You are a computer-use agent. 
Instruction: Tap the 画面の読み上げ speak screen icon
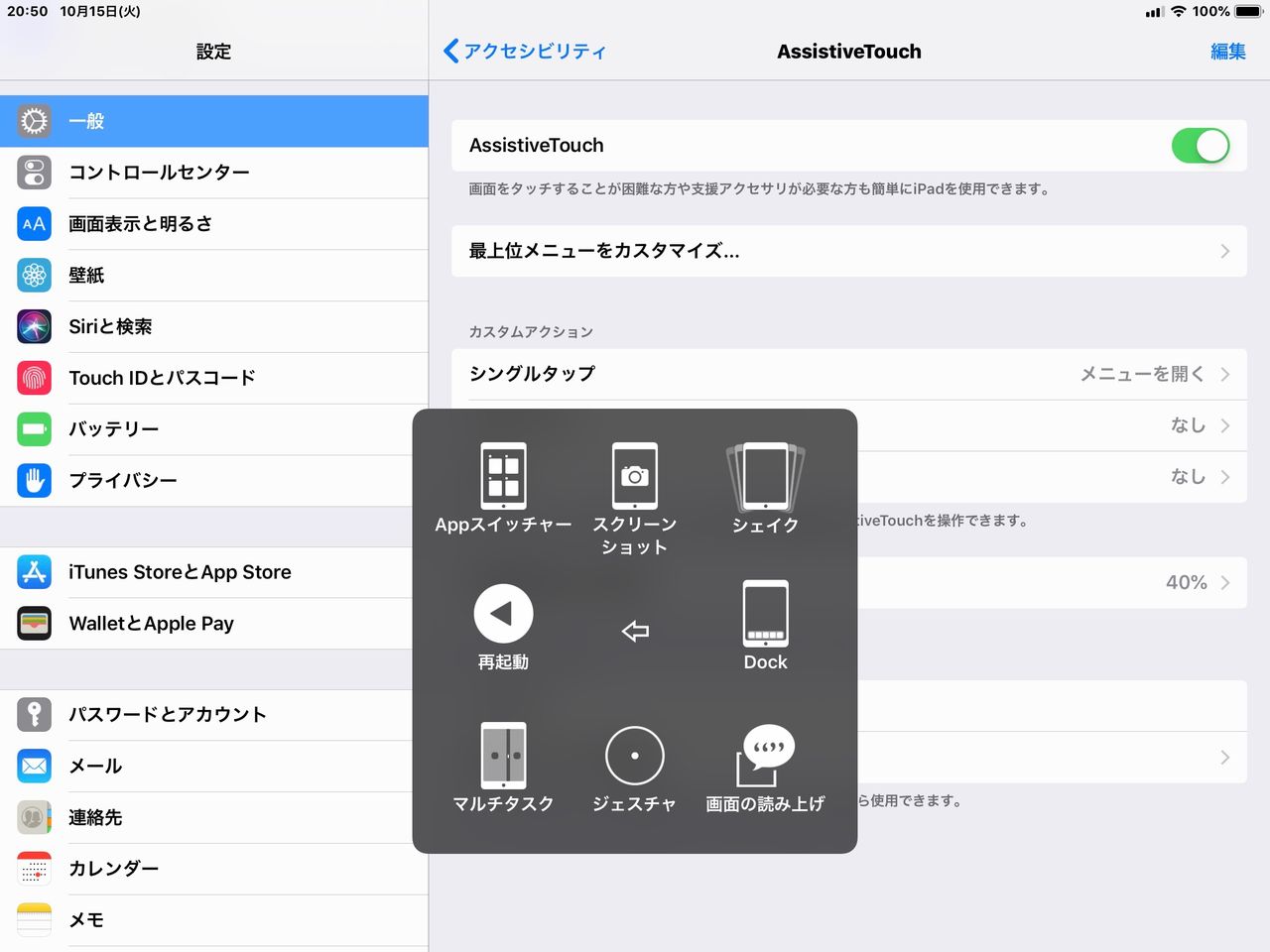click(x=766, y=756)
